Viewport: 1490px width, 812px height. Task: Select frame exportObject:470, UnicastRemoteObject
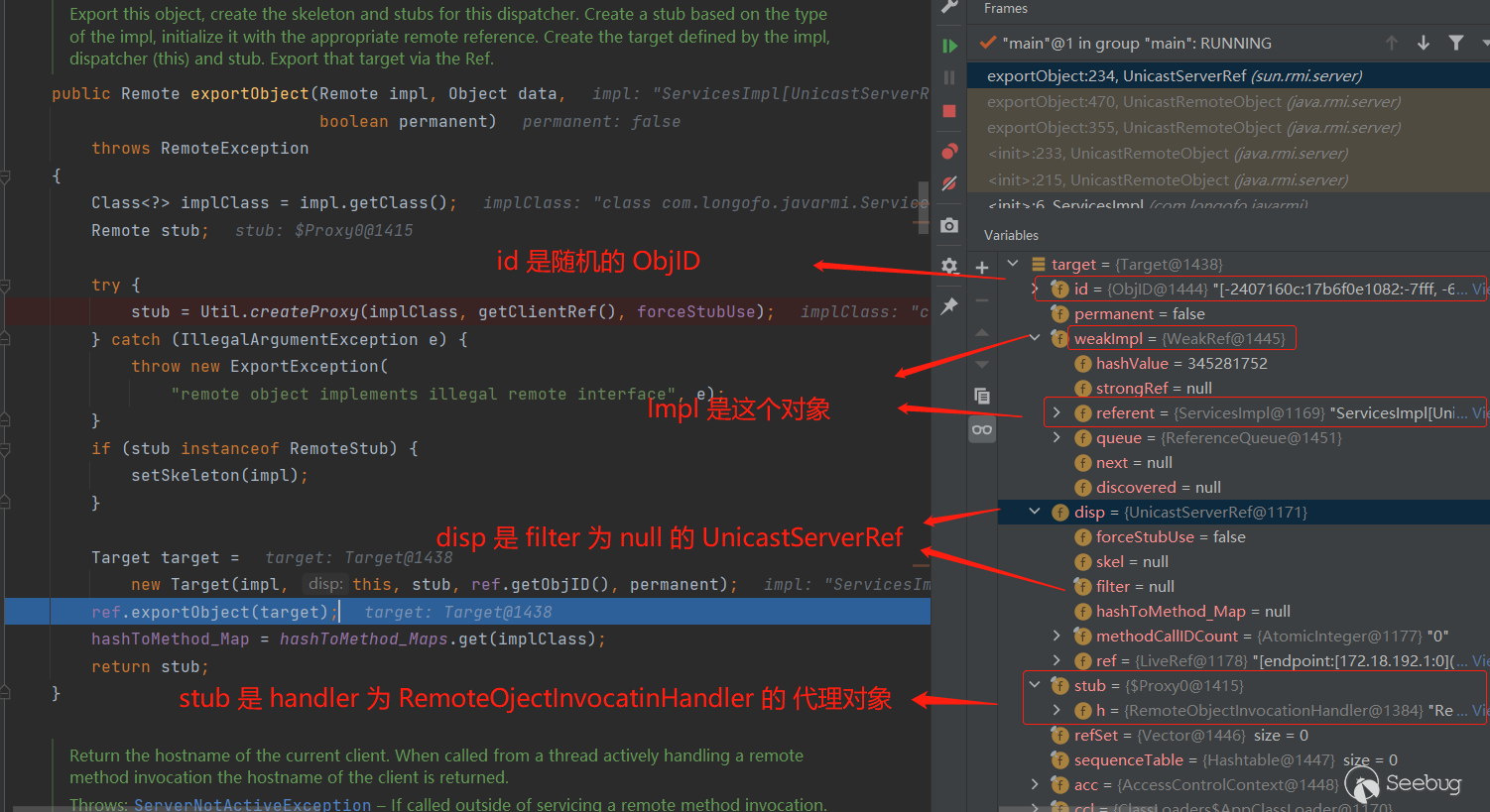[x=1228, y=101]
